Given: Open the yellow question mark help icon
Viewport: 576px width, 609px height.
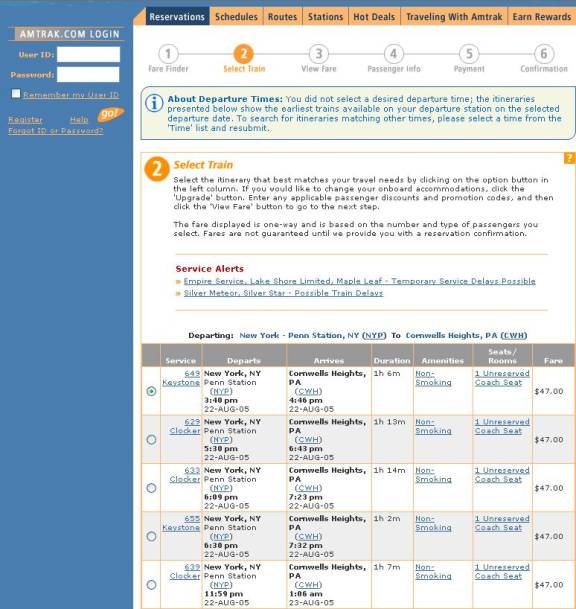Looking at the screenshot, I should click(x=569, y=158).
